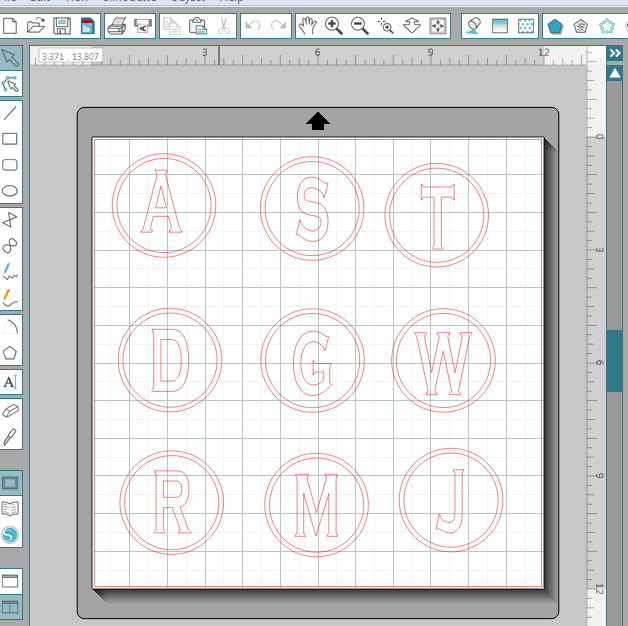Open the dotted pentagon icon panel
The width and height of the screenshot is (628, 626).
tap(607, 26)
